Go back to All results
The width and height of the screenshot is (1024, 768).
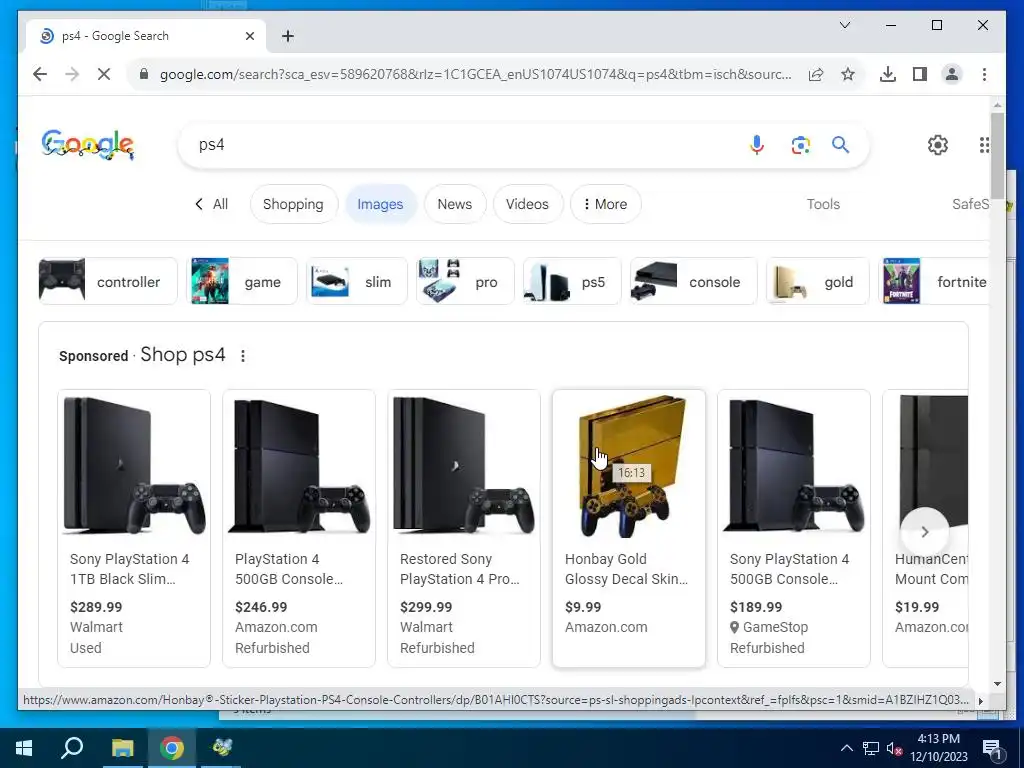(x=211, y=204)
